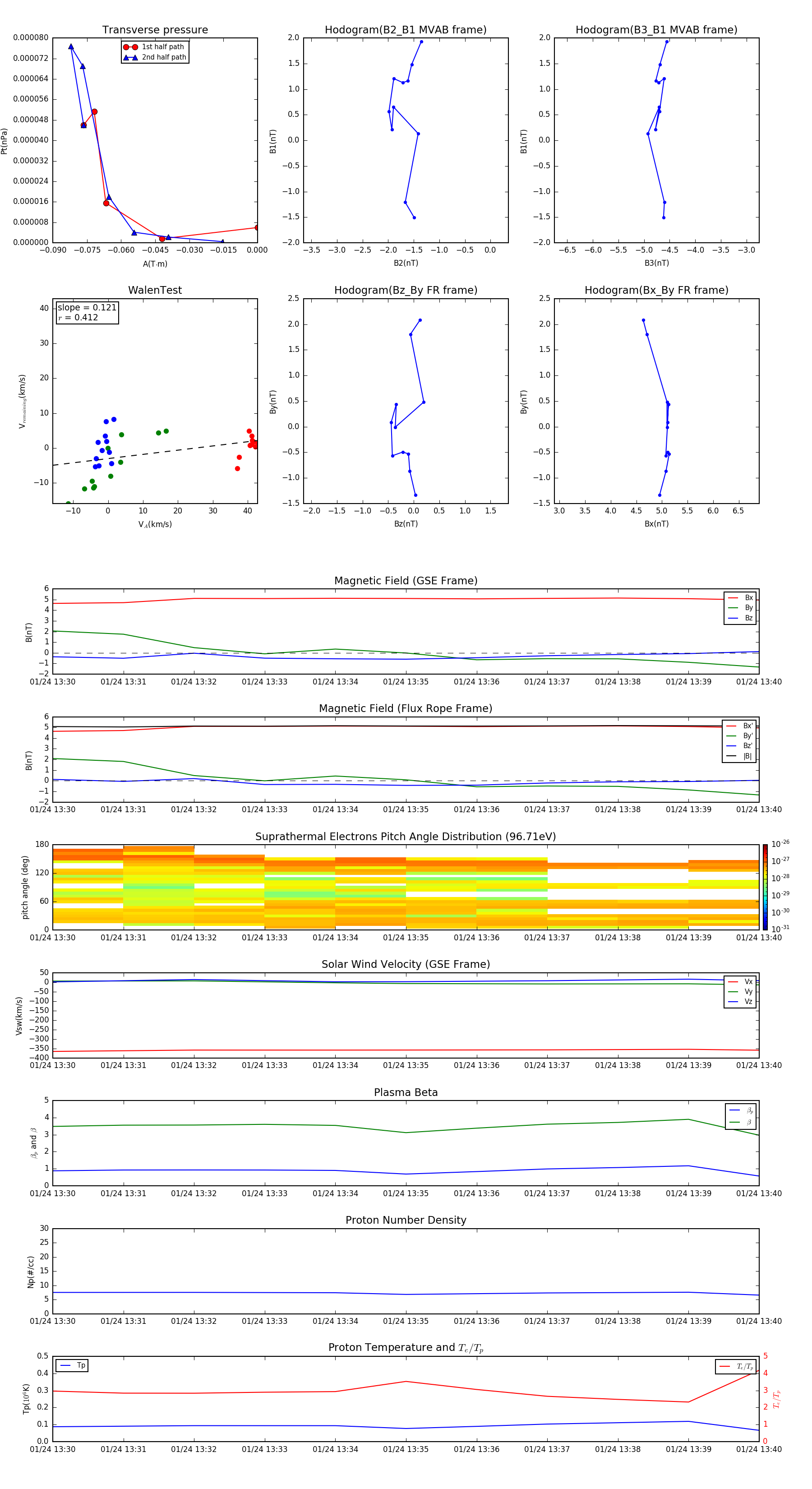Click the Vy legend entry

click(x=740, y=991)
